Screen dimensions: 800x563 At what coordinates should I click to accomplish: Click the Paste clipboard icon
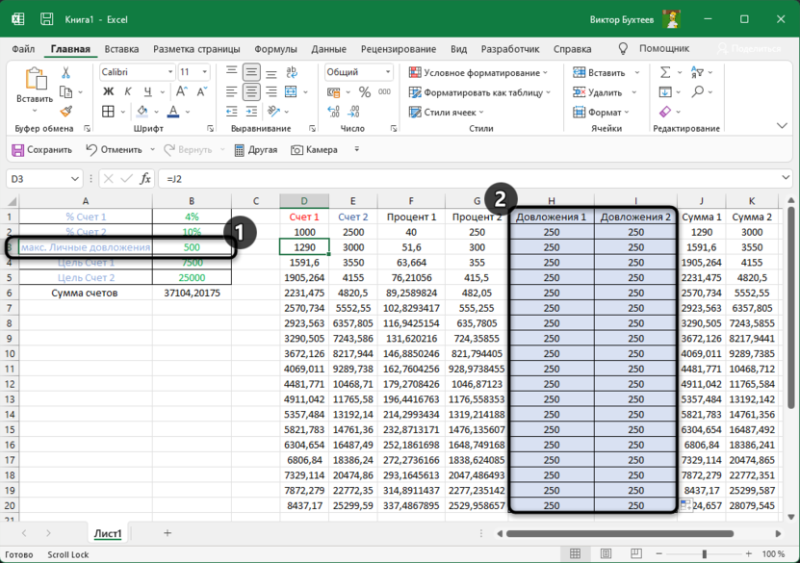tap(34, 80)
